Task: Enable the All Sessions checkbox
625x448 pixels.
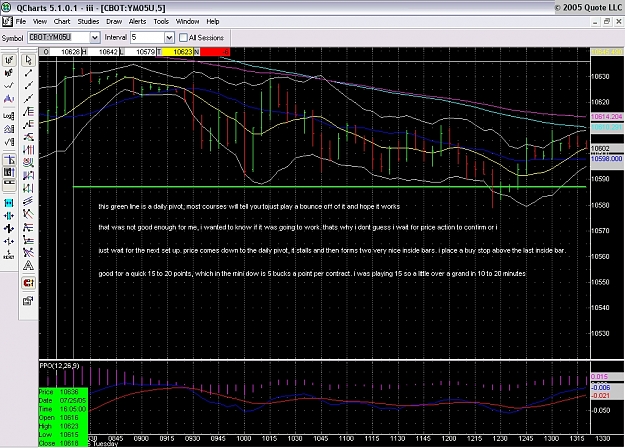Action: pyautogui.click(x=183, y=38)
